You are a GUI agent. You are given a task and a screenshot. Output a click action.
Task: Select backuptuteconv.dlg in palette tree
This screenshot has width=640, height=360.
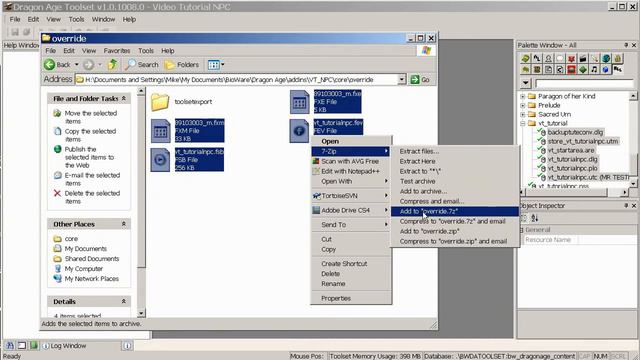tap(575, 132)
